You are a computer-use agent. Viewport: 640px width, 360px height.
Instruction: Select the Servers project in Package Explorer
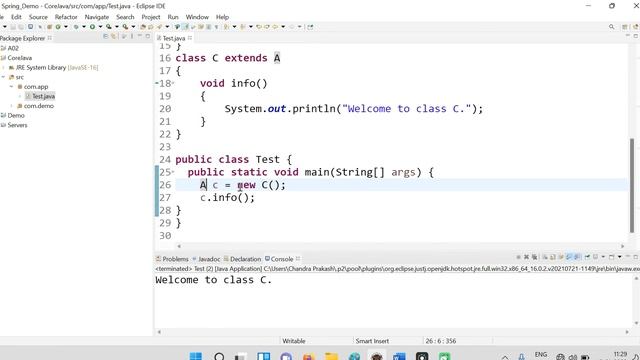click(14, 125)
